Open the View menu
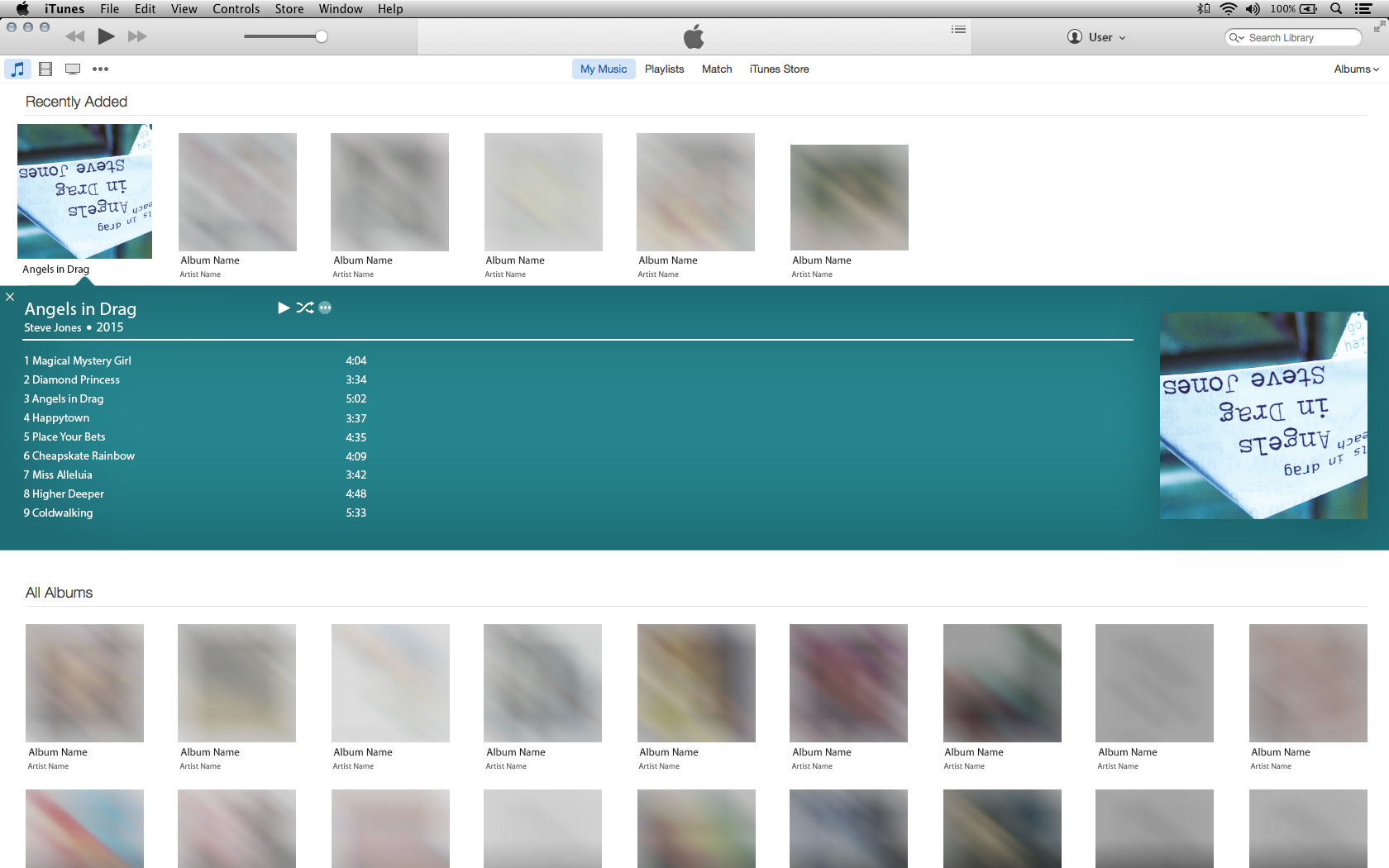 184,9
